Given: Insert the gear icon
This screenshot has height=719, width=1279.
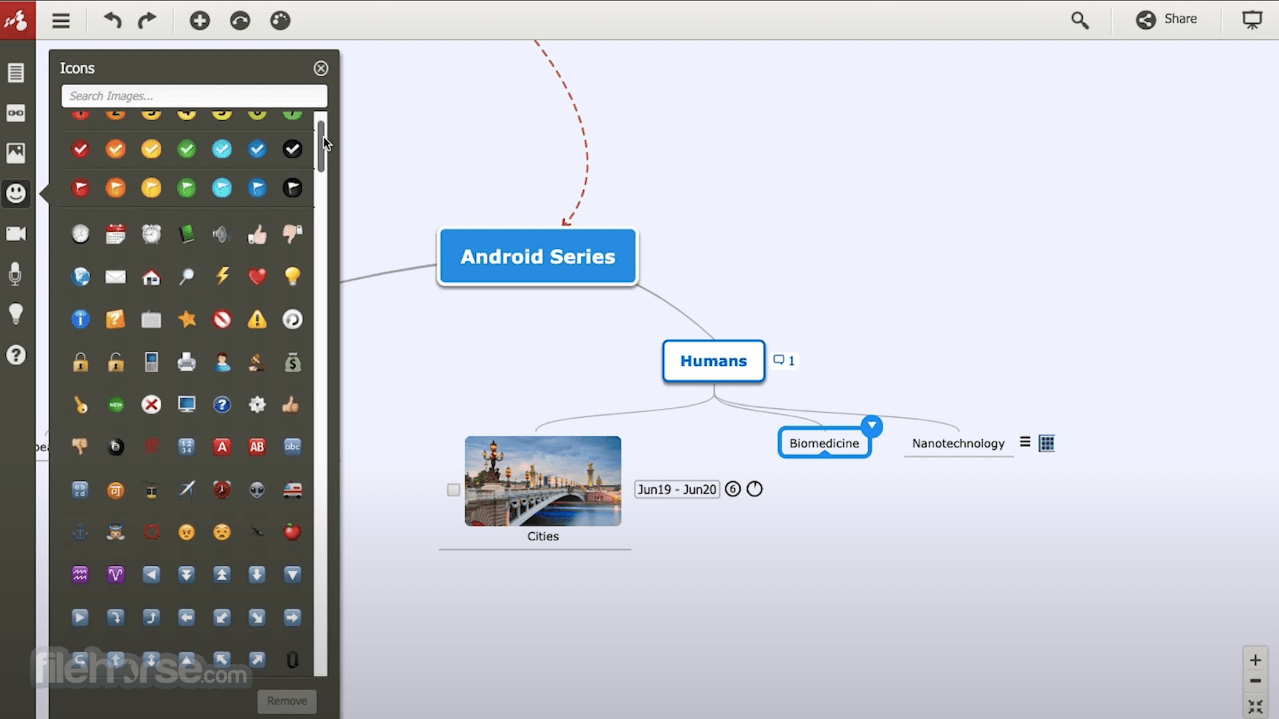Looking at the screenshot, I should (x=257, y=405).
